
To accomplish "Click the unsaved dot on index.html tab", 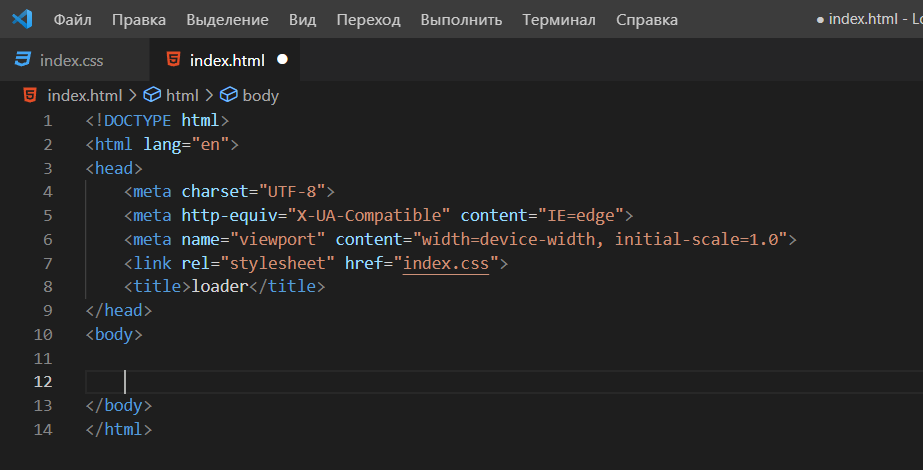I will pos(283,59).
